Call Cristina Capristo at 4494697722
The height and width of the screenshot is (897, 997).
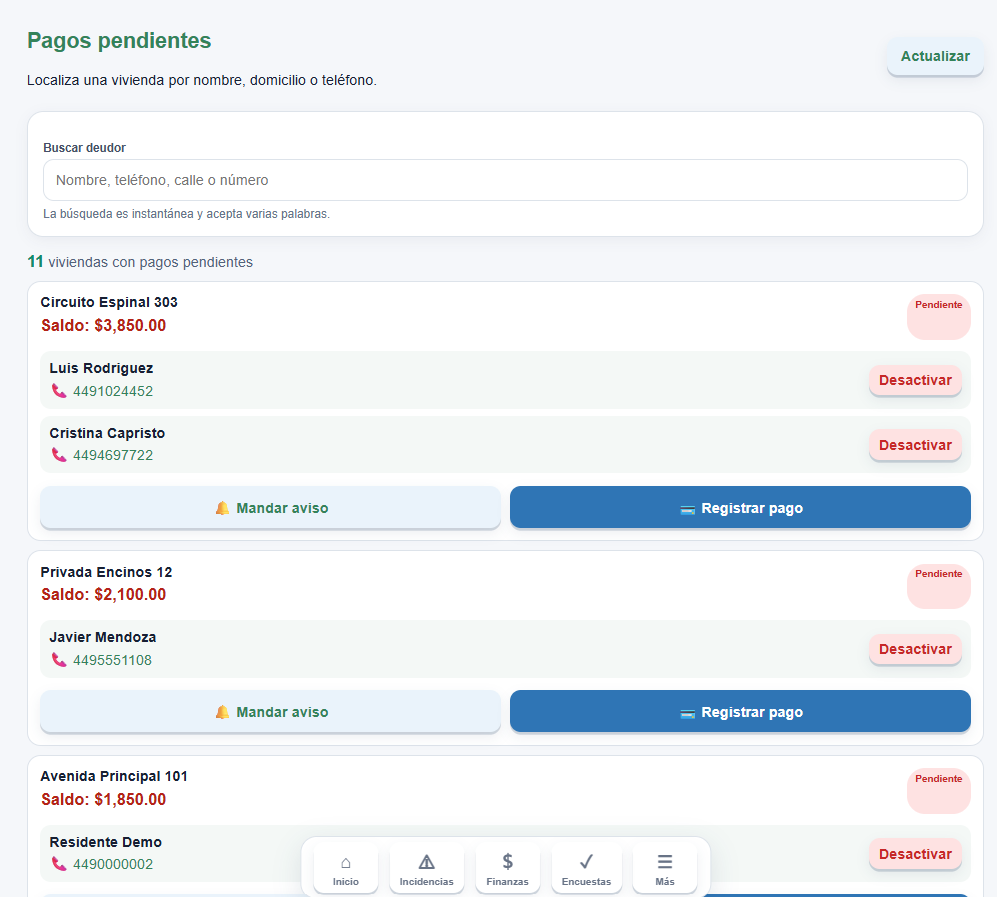click(113, 455)
